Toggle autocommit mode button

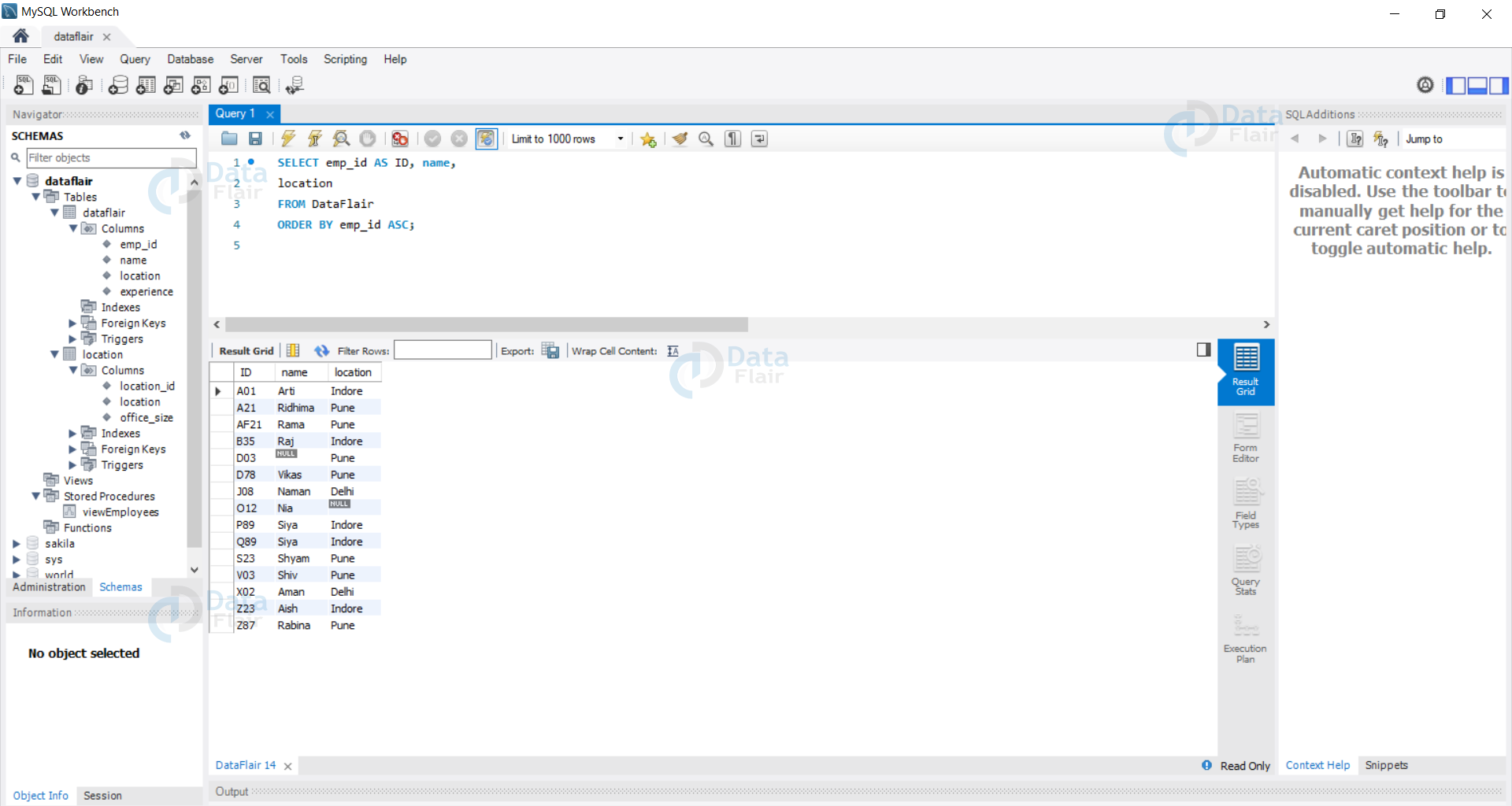487,139
